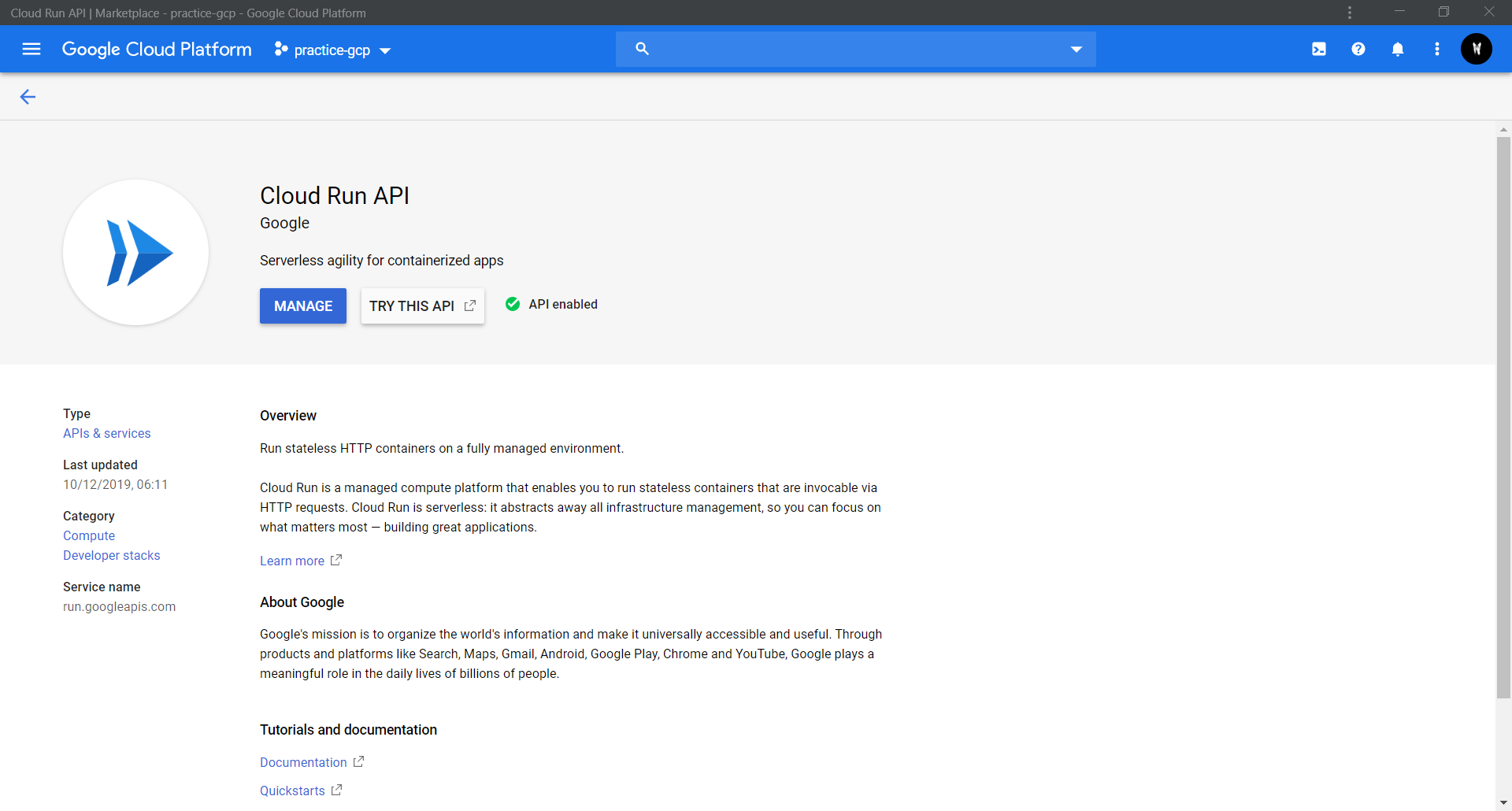Click the external-link icon beside Documentation
The image size is (1512, 811).
pyautogui.click(x=358, y=761)
